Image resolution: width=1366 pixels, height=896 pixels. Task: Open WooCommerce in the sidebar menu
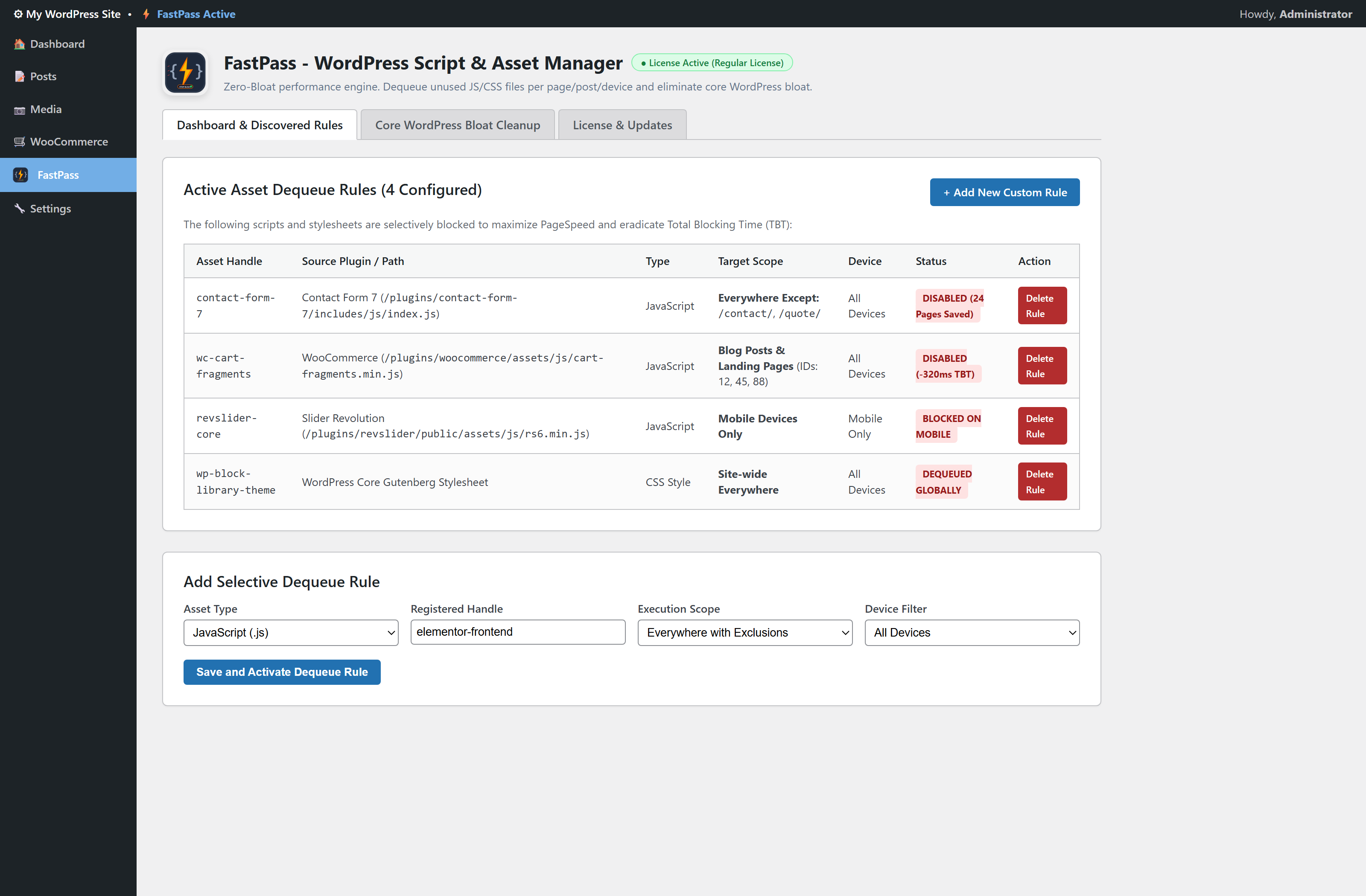coord(68,142)
